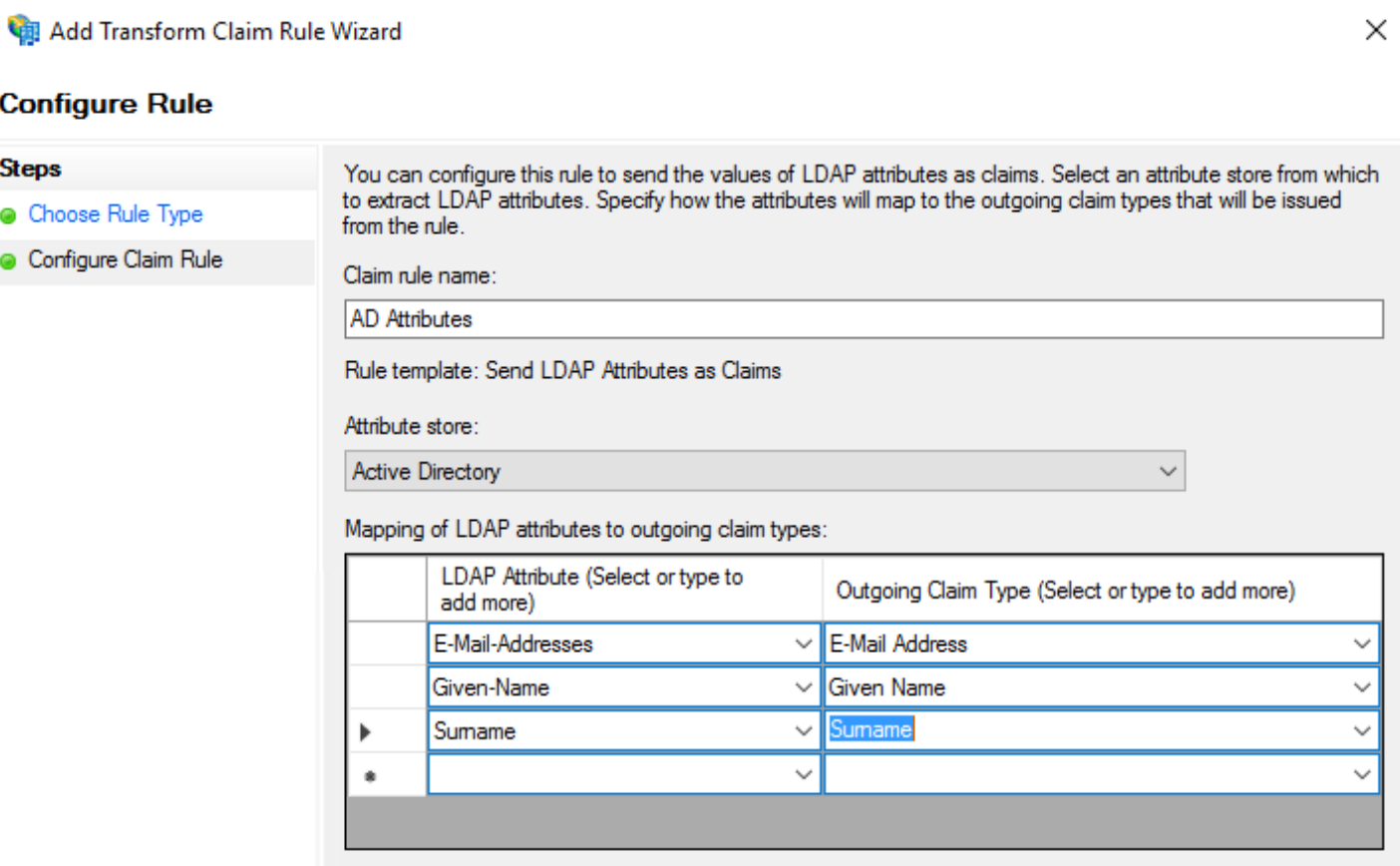The height and width of the screenshot is (866, 1400).
Task: Close the Add Transform Claim Rule Wizard
Action: pyautogui.click(x=1375, y=30)
